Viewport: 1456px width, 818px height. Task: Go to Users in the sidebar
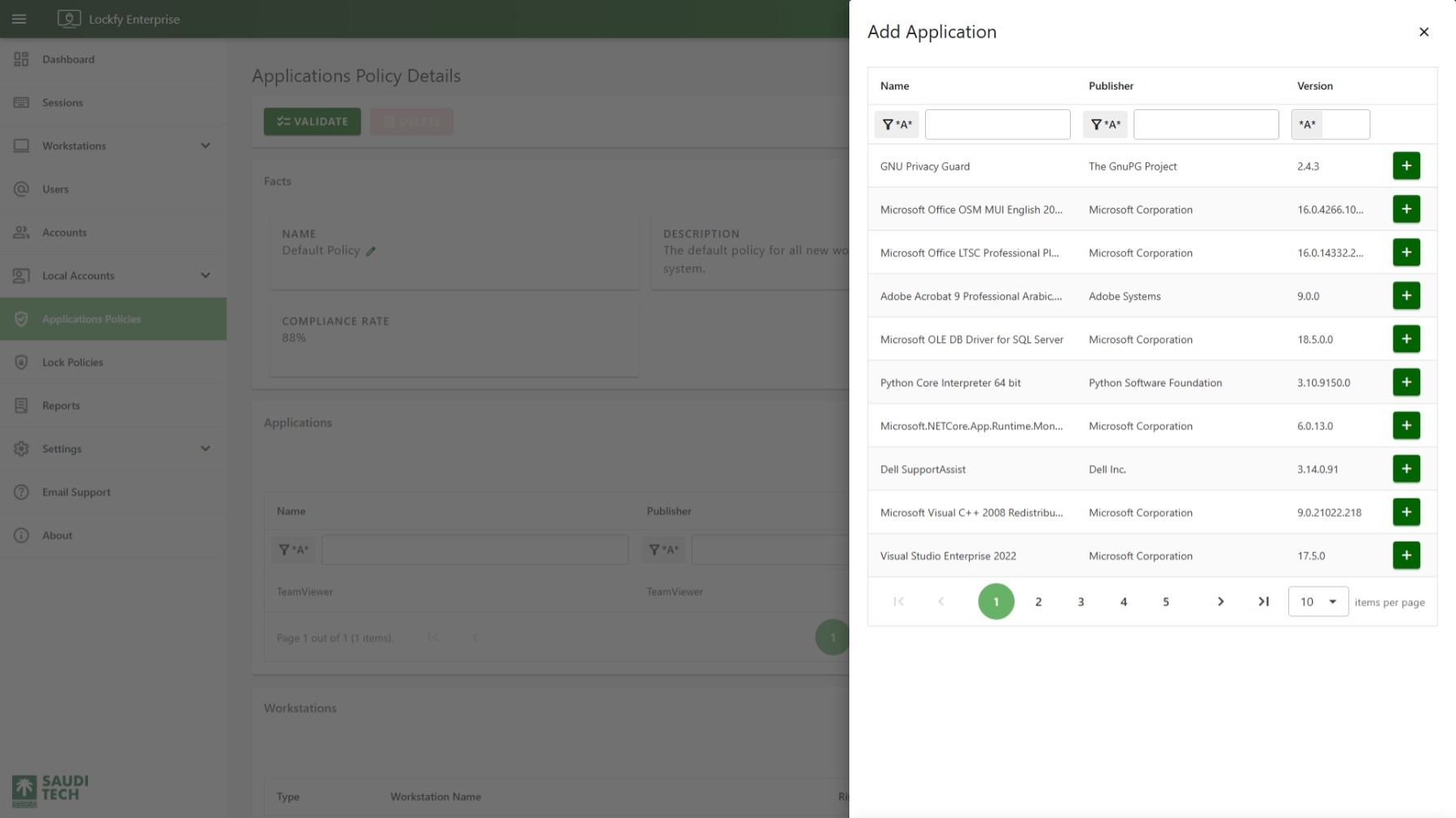(113, 189)
